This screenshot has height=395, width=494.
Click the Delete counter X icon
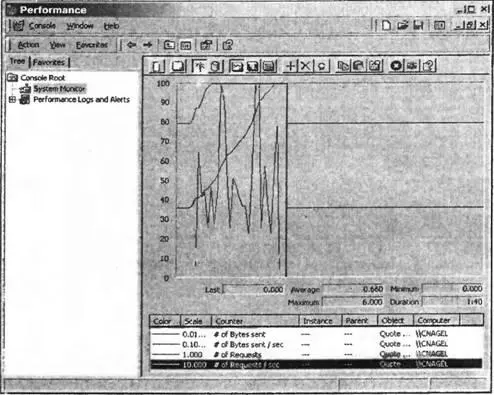tap(305, 65)
